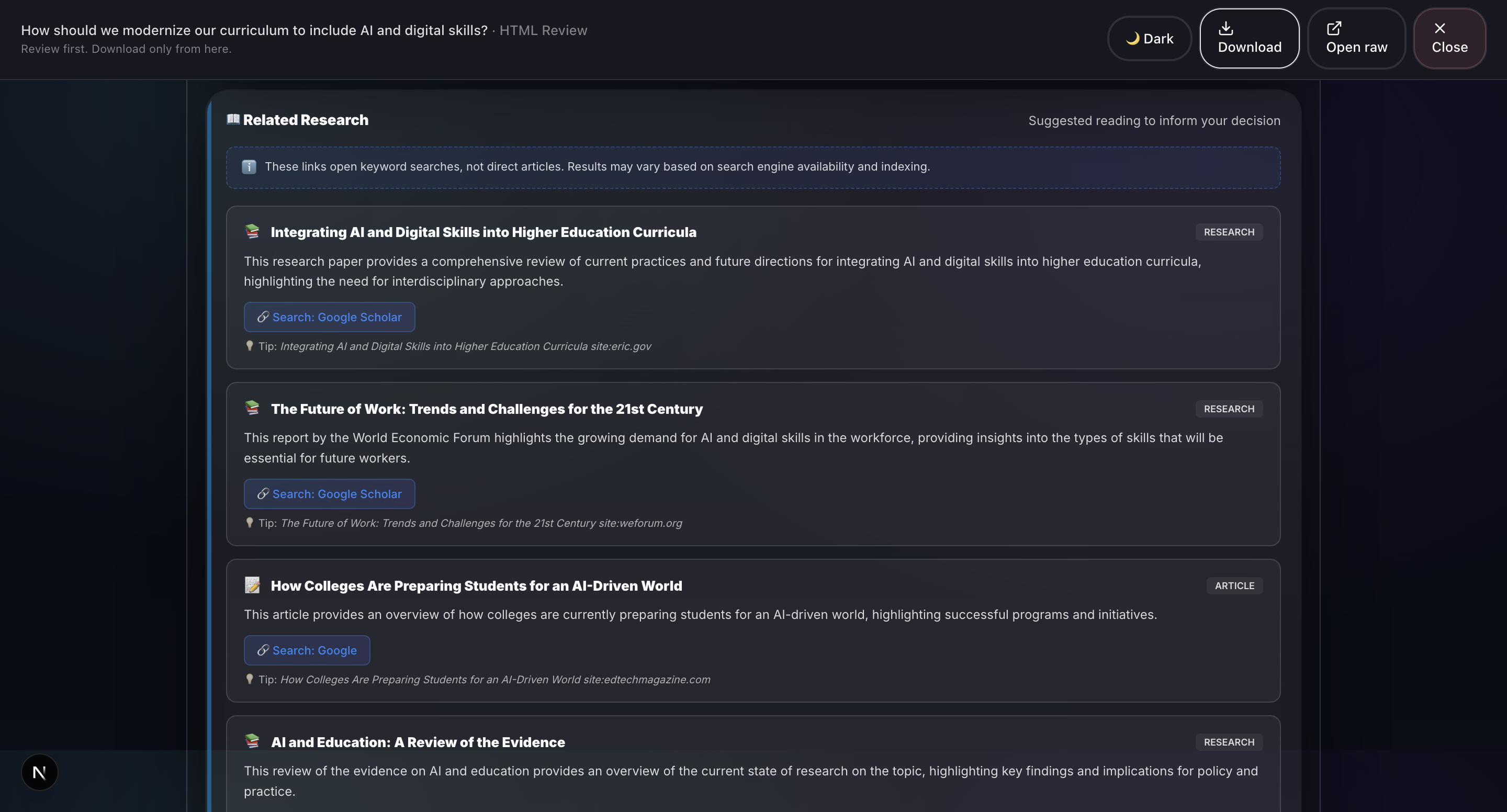Open Google search for How Colleges article

click(x=307, y=650)
